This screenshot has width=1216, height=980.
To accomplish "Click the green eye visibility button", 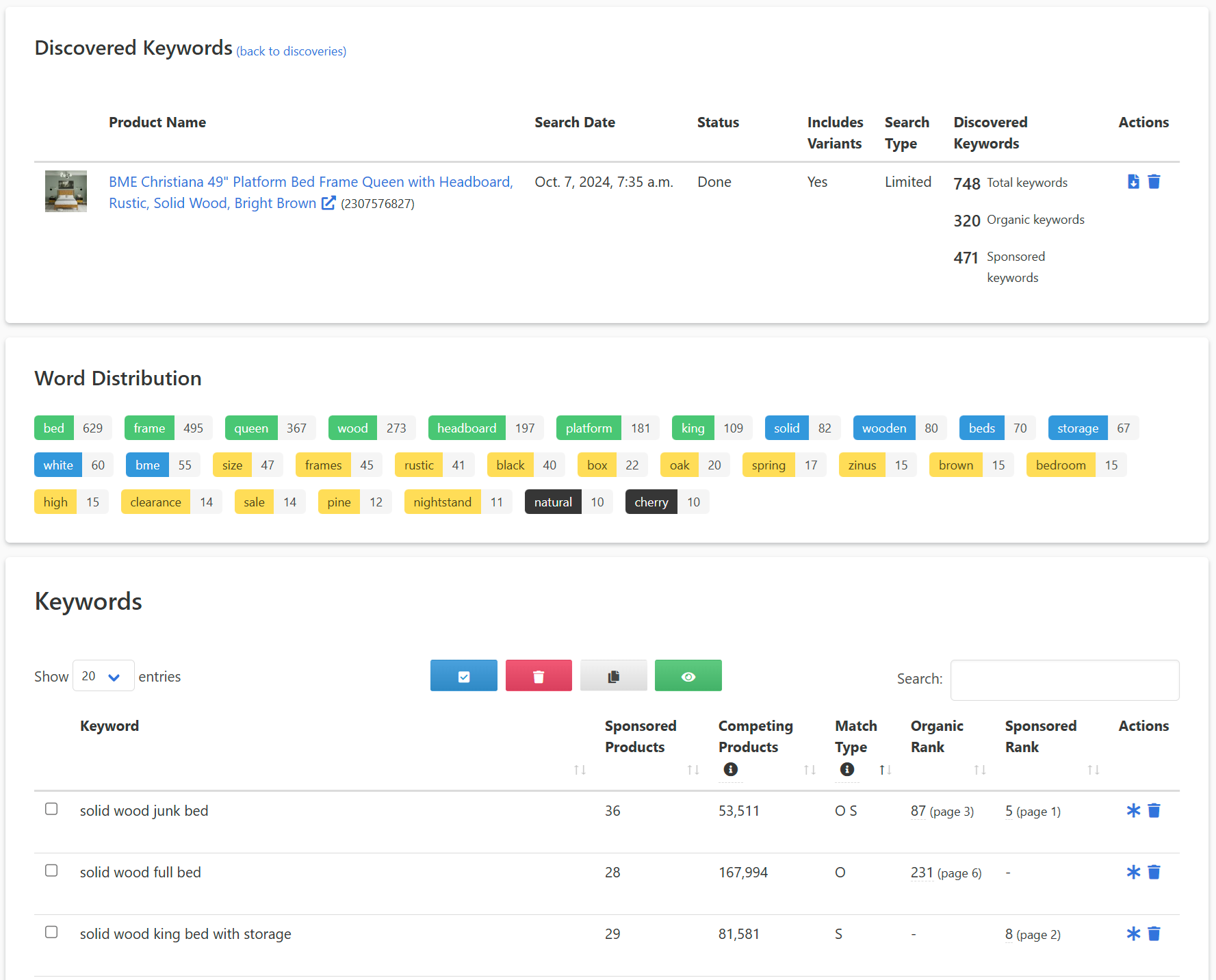I will [688, 676].
